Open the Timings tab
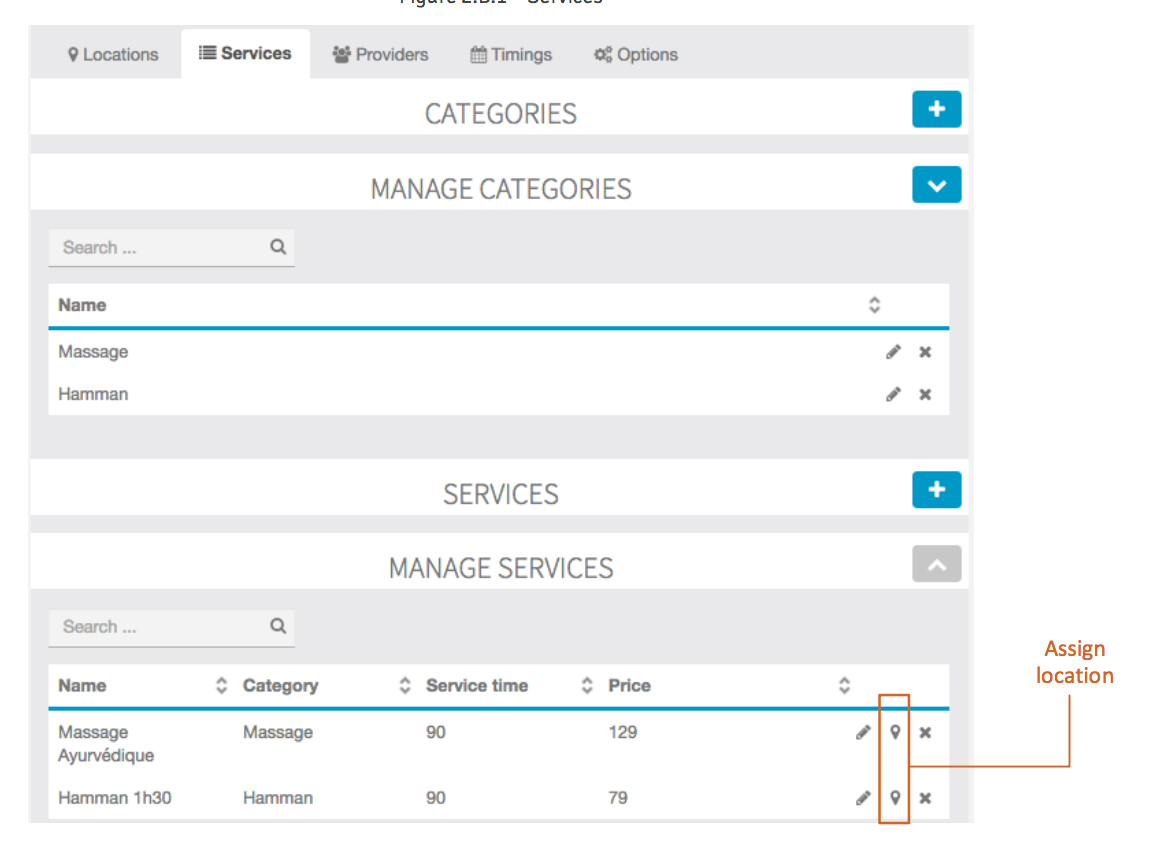Screen dimensions: 1162x842 [511, 54]
